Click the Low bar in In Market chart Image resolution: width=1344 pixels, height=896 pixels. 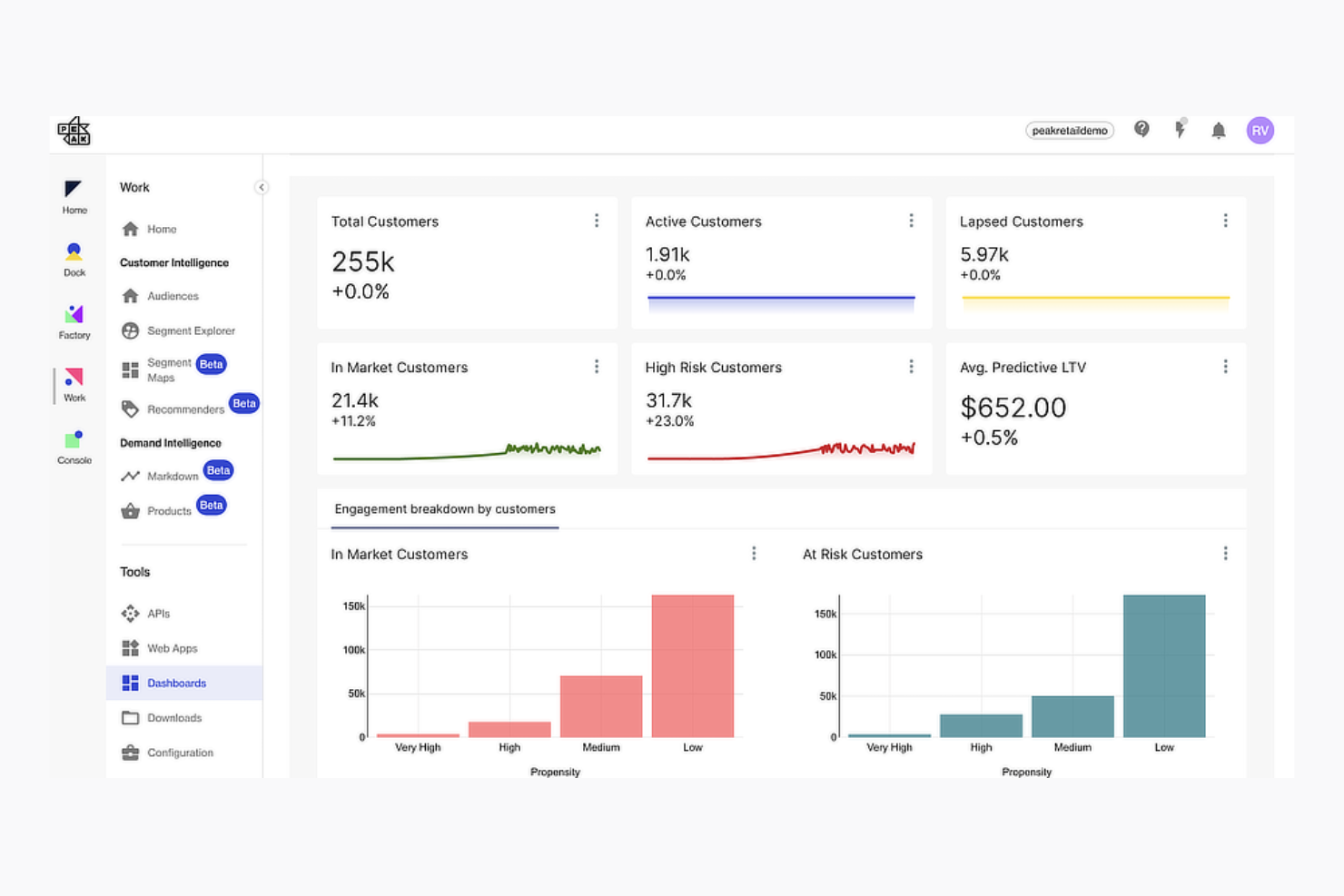pyautogui.click(x=693, y=666)
